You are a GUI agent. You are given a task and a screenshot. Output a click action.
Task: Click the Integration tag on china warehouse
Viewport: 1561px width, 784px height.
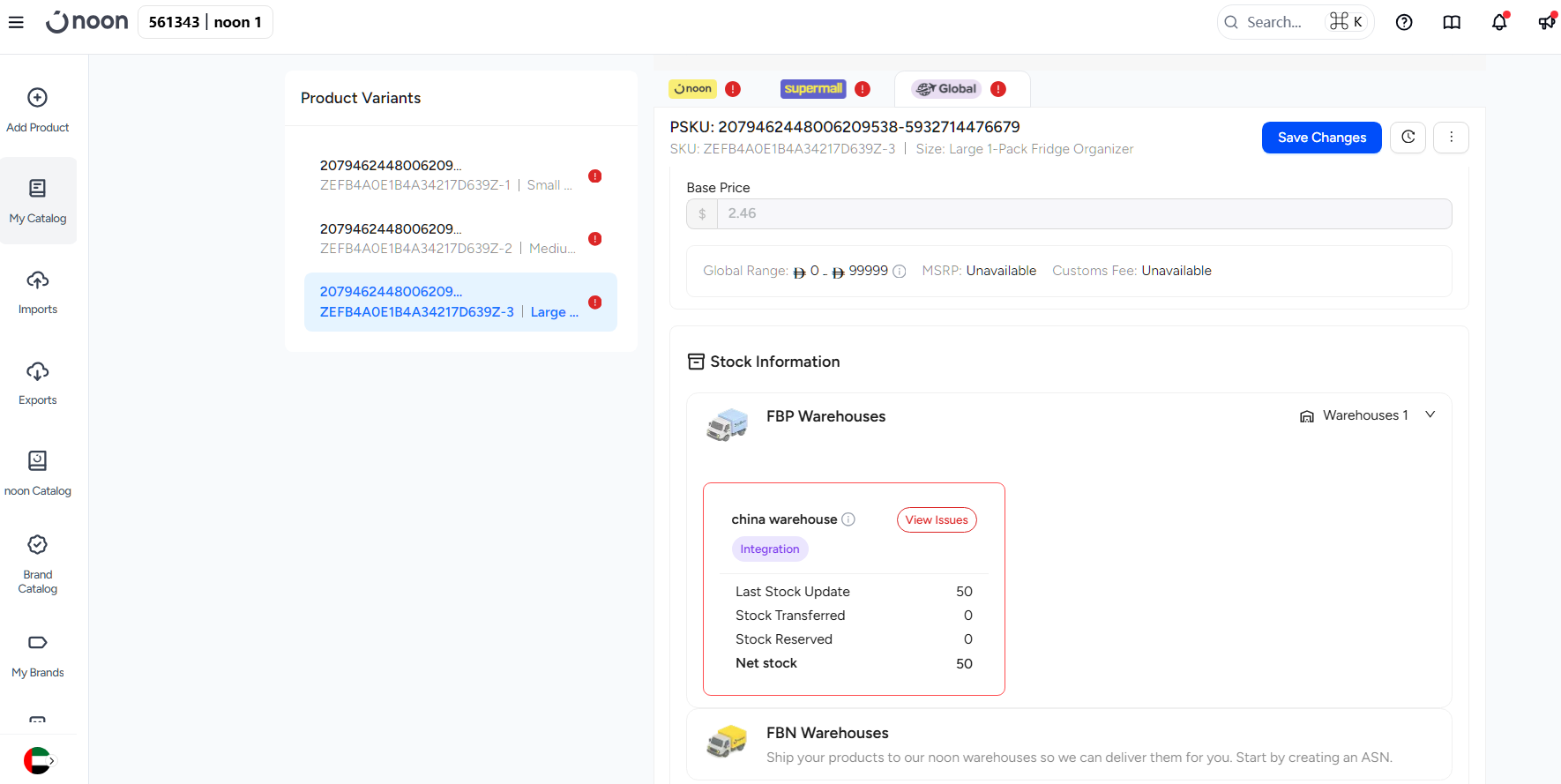(770, 549)
